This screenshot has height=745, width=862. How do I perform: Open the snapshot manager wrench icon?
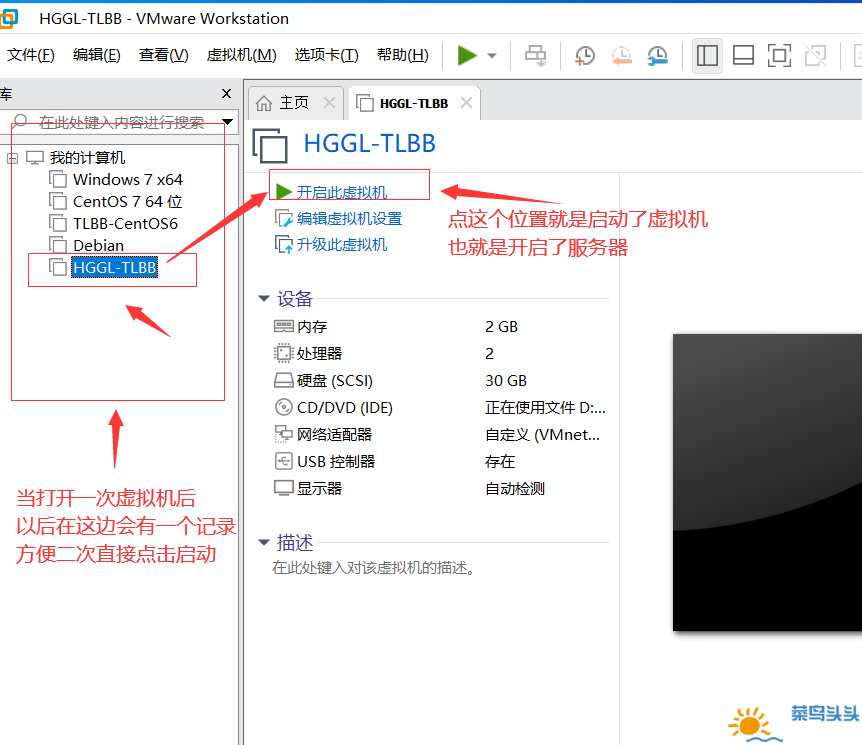click(x=657, y=56)
